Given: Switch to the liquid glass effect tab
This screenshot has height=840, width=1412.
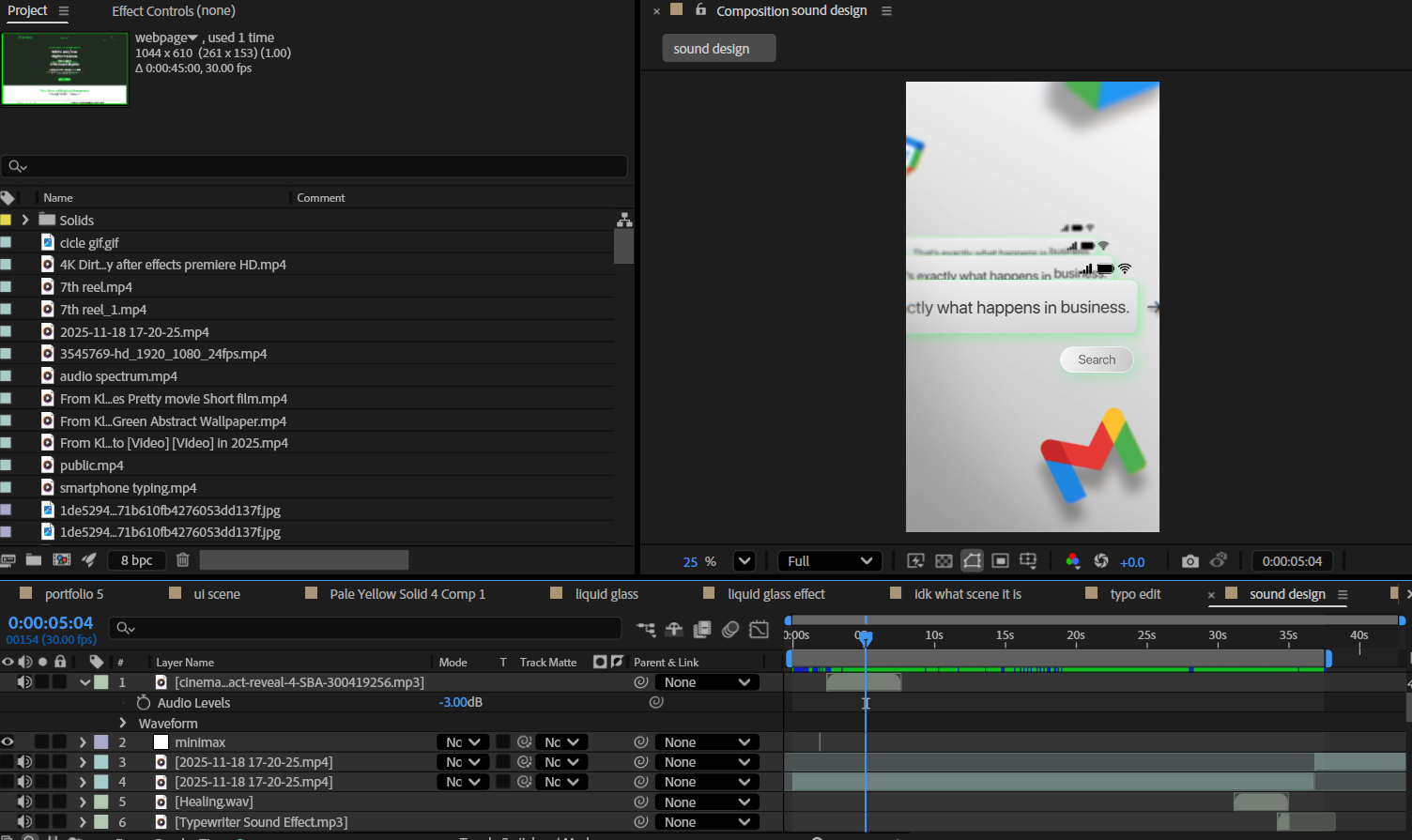Looking at the screenshot, I should (775, 594).
